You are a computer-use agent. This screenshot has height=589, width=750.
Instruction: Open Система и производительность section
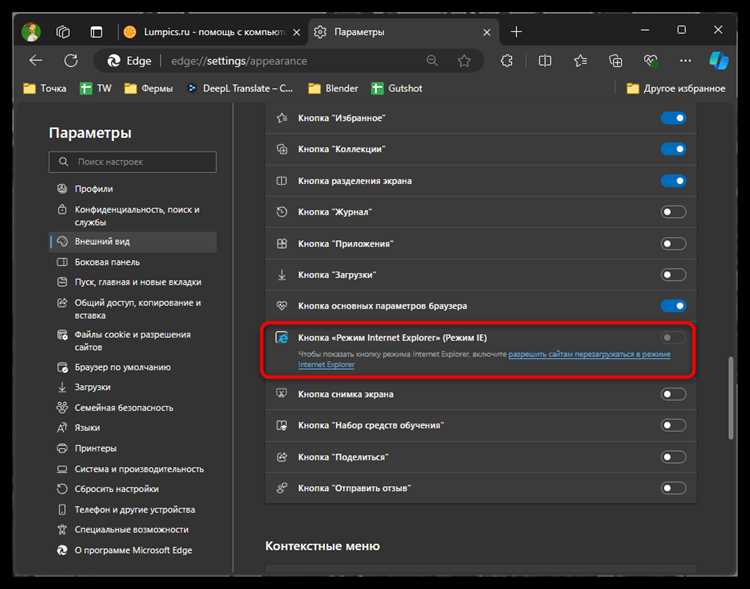[x=132, y=469]
